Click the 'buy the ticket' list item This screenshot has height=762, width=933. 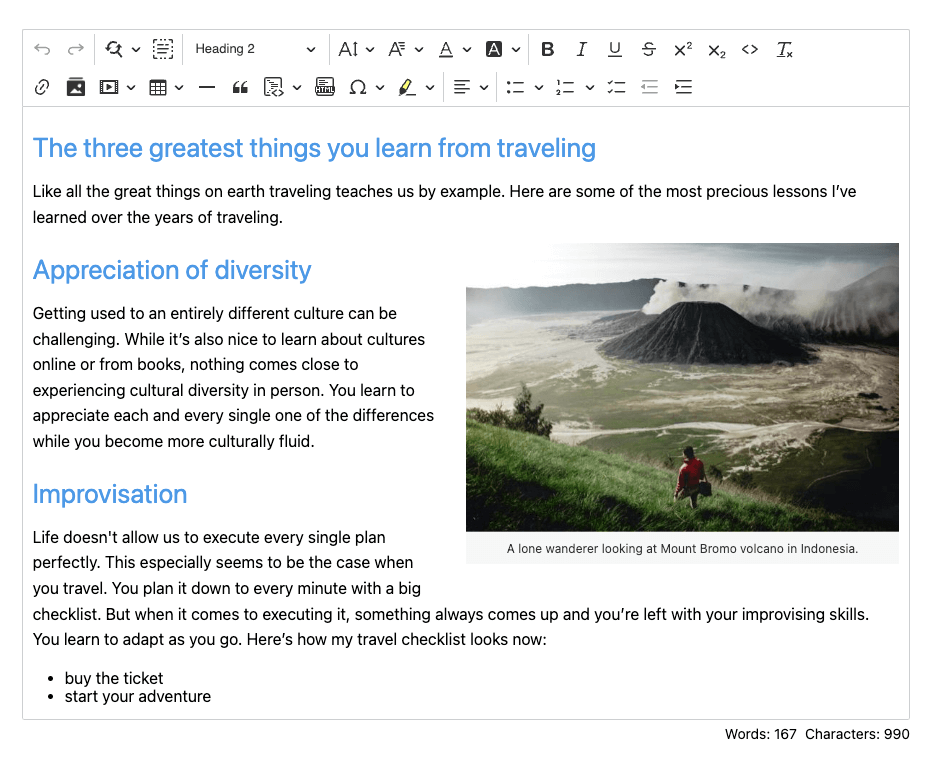pyautogui.click(x=114, y=678)
